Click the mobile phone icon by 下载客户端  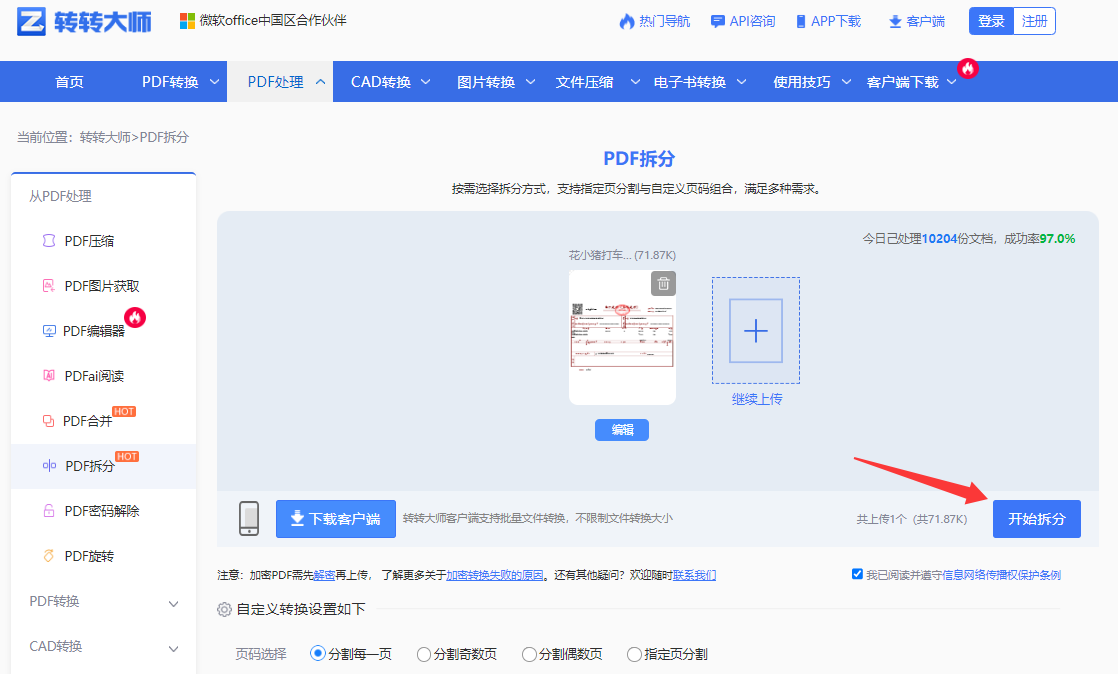point(249,519)
